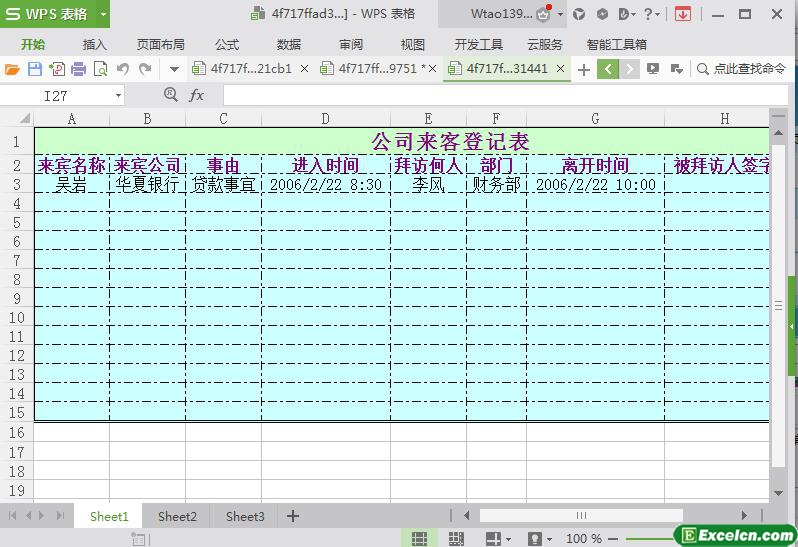Click the Open folder icon
Screen dimensions: 798x547
(x=12, y=69)
